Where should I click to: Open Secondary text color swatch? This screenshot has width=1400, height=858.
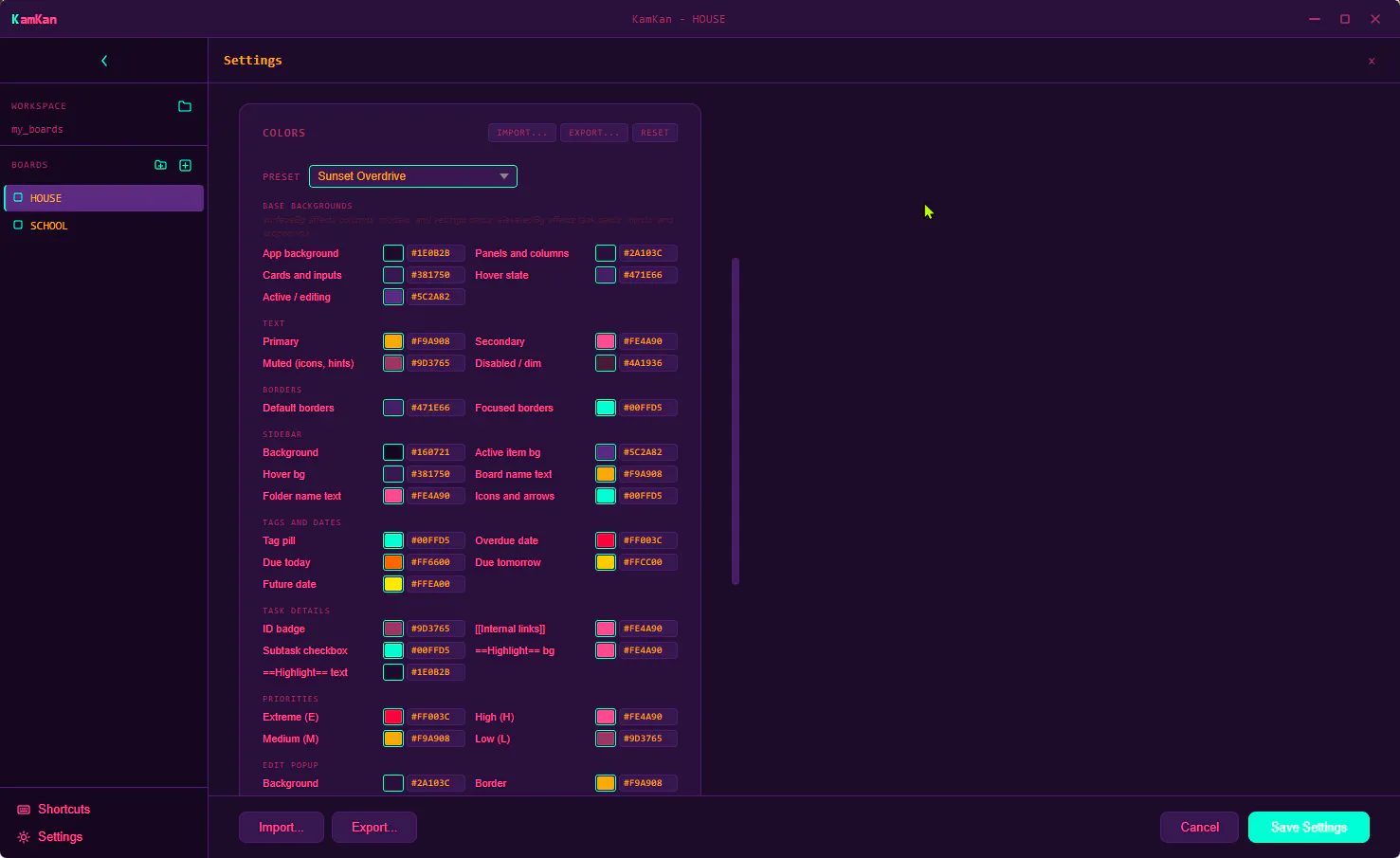(x=606, y=341)
